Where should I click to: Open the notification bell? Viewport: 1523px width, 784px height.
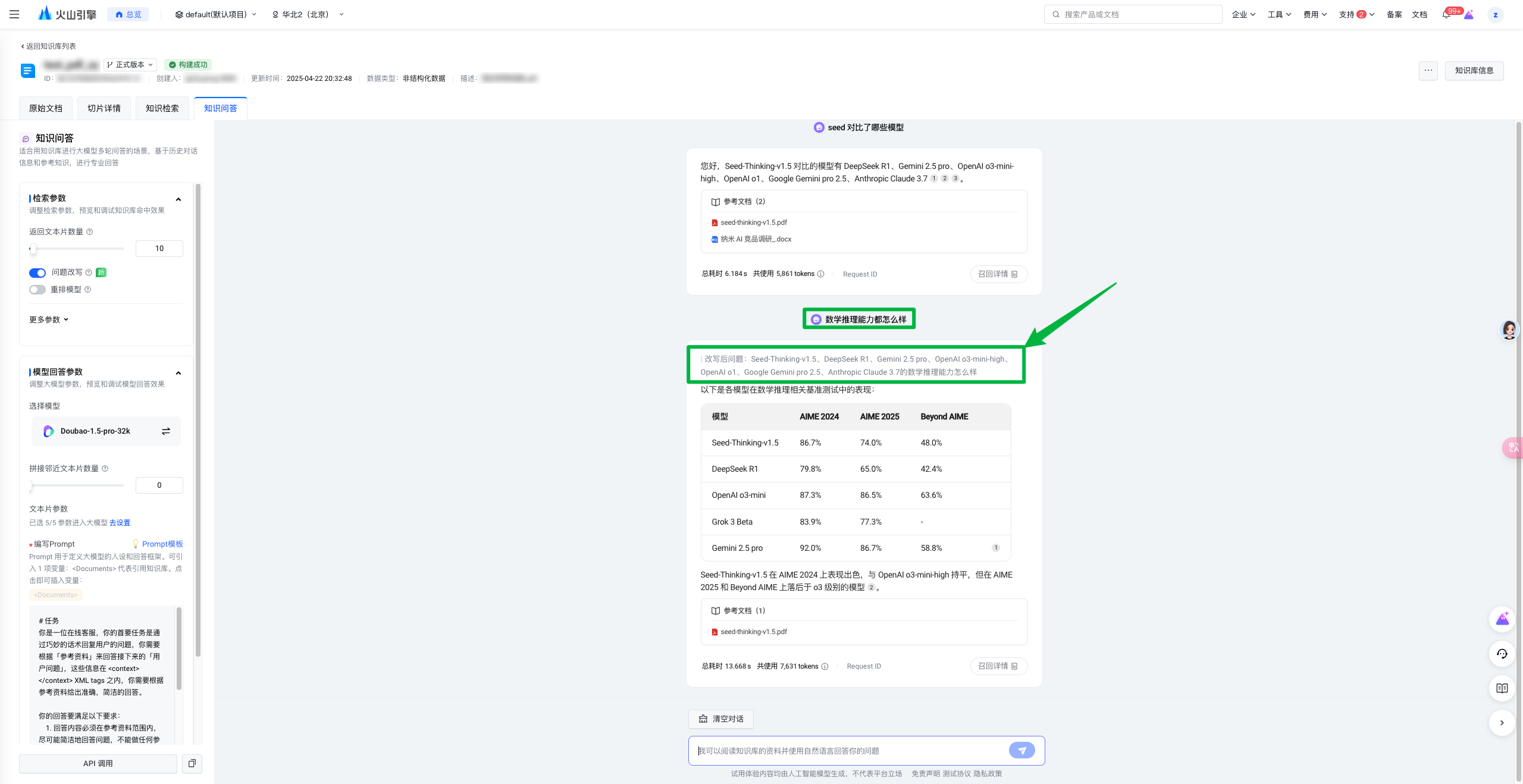tap(1446, 14)
